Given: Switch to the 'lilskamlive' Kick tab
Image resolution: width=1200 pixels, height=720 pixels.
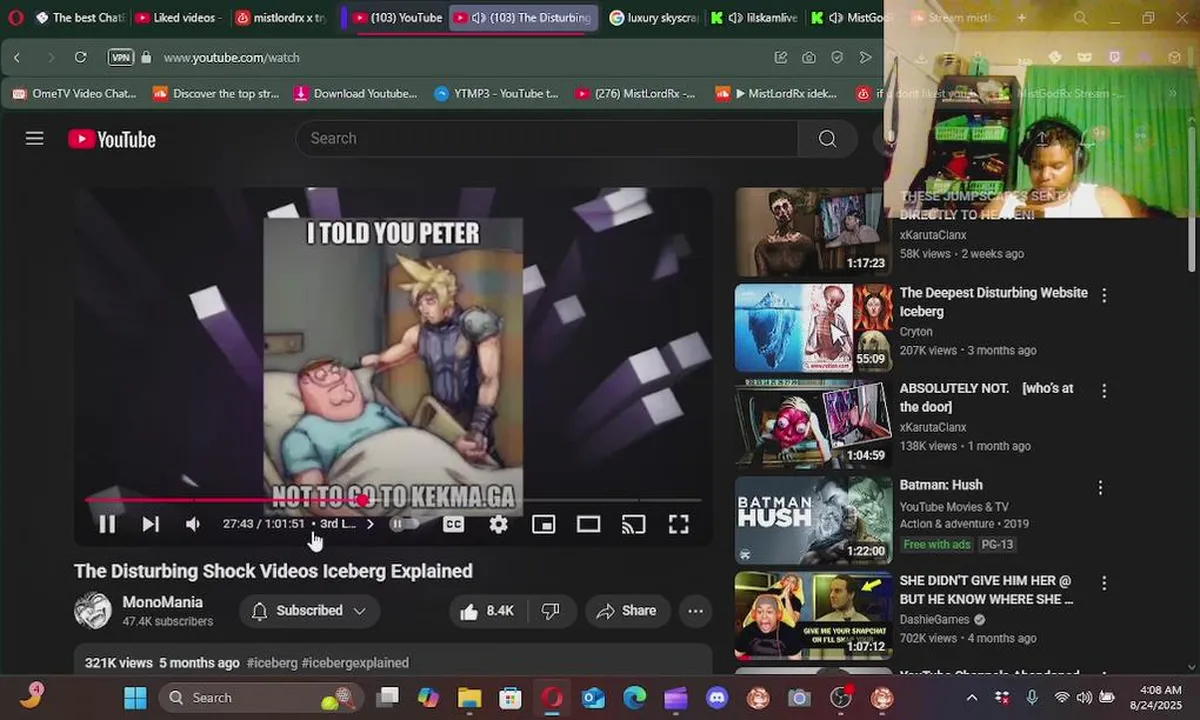Looking at the screenshot, I should [754, 17].
